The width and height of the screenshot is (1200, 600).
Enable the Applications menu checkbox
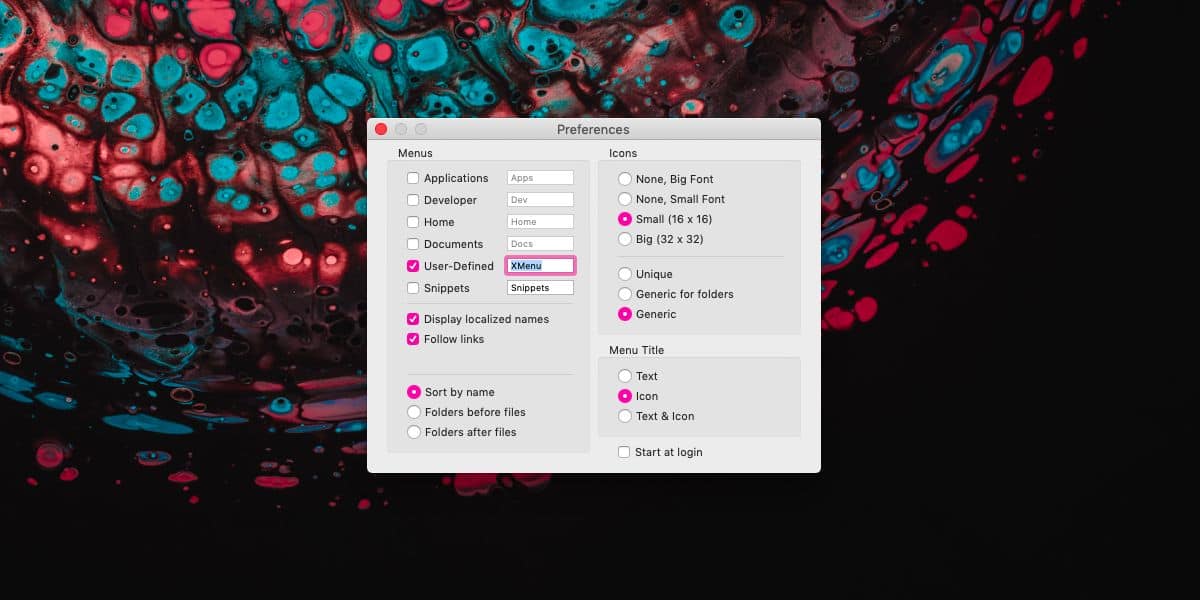(413, 177)
